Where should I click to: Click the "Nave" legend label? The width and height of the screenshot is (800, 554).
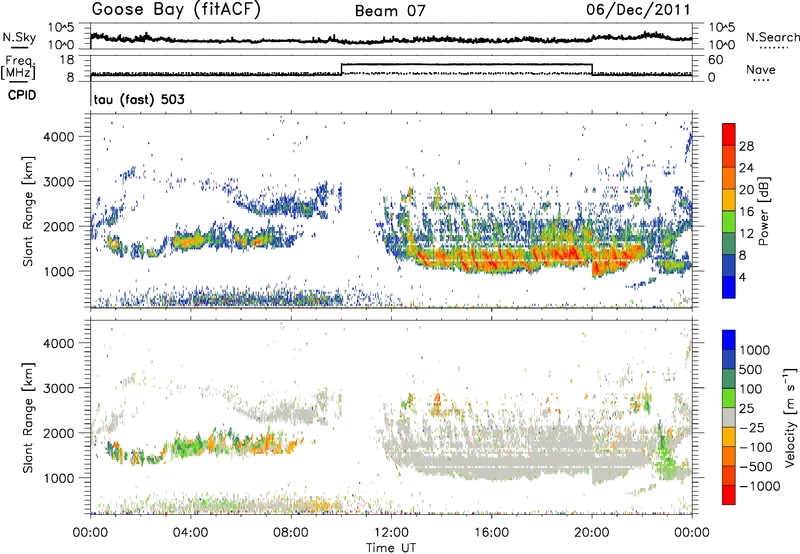760,69
